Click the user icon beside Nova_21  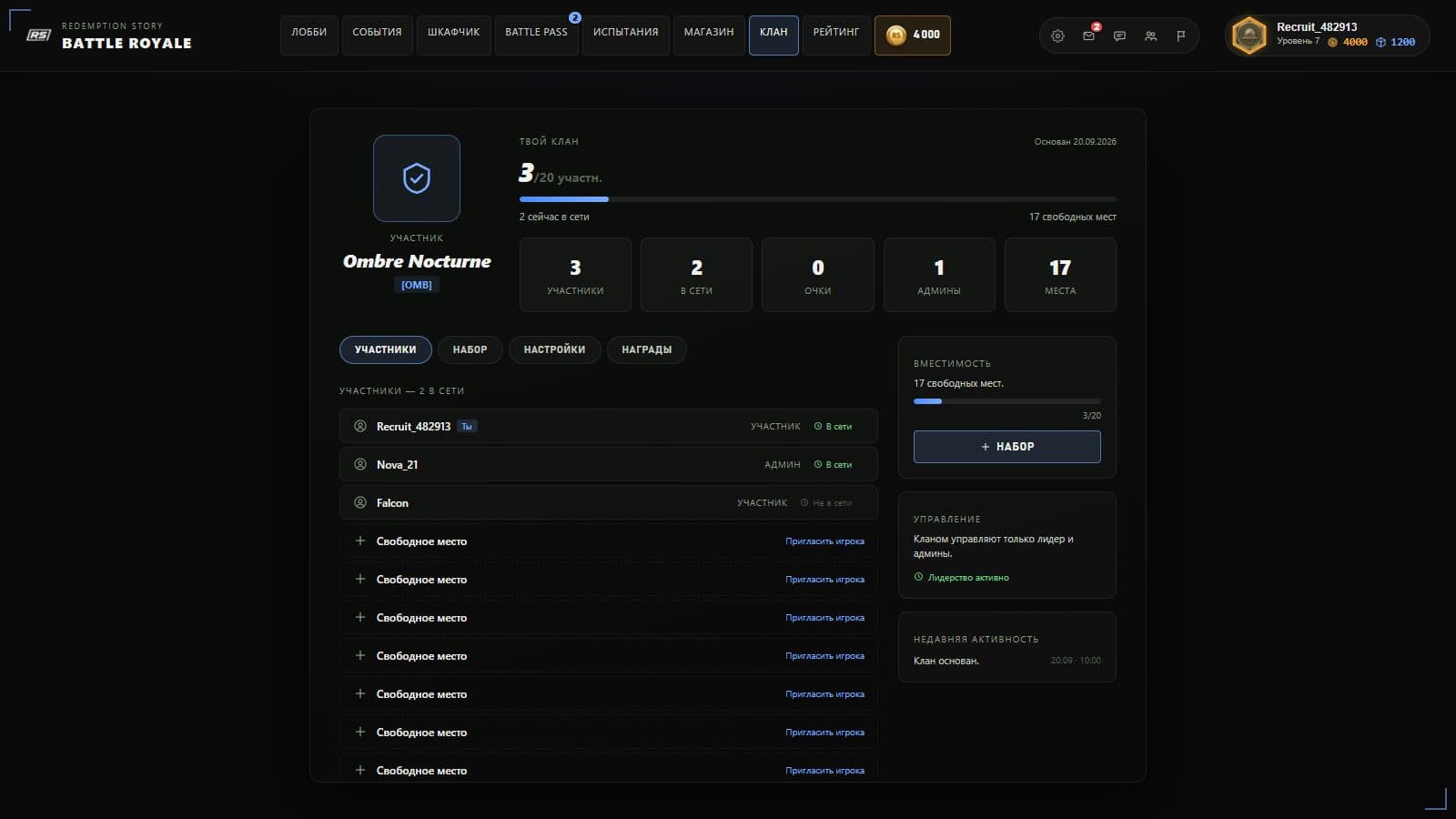click(x=360, y=464)
